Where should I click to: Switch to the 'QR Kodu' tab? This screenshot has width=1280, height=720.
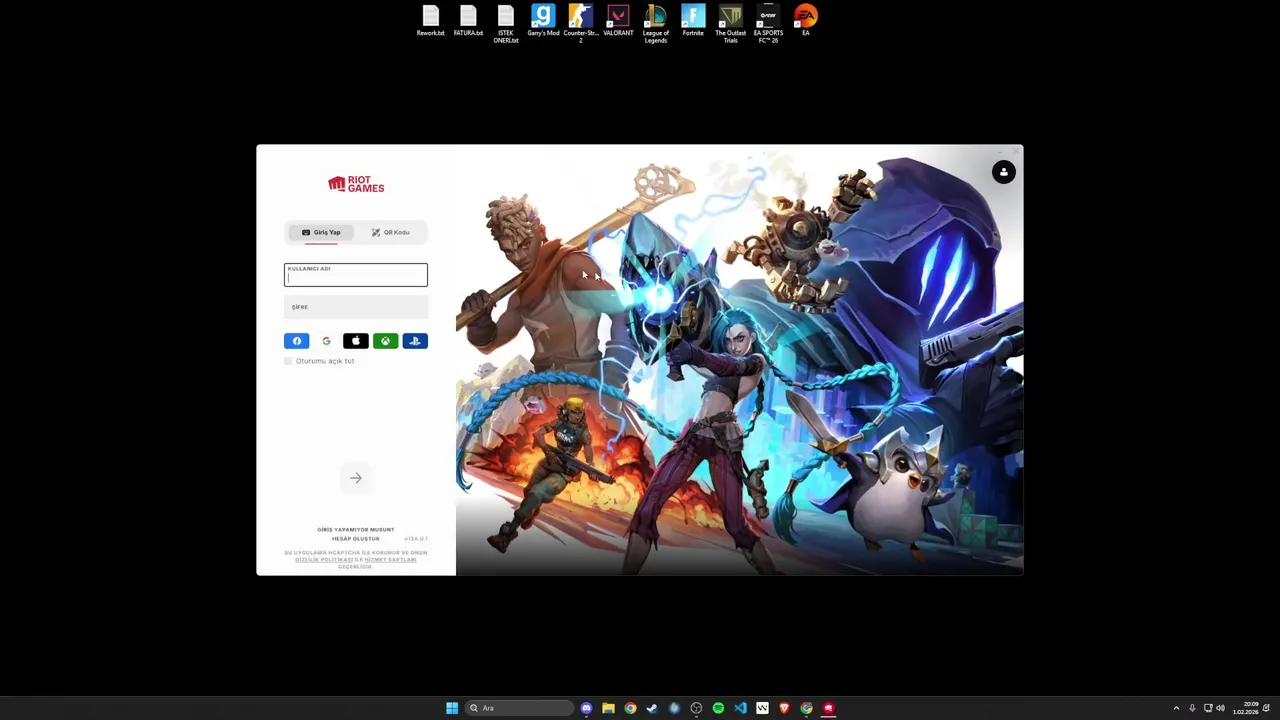point(390,232)
